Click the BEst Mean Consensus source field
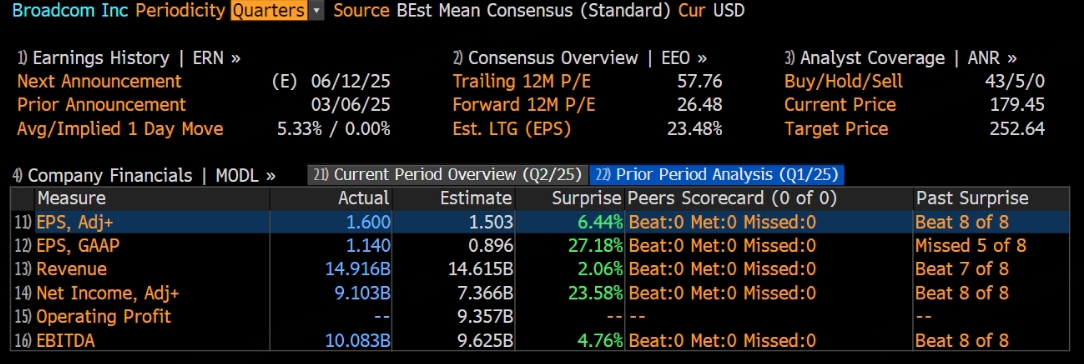1084x364 pixels. point(534,10)
